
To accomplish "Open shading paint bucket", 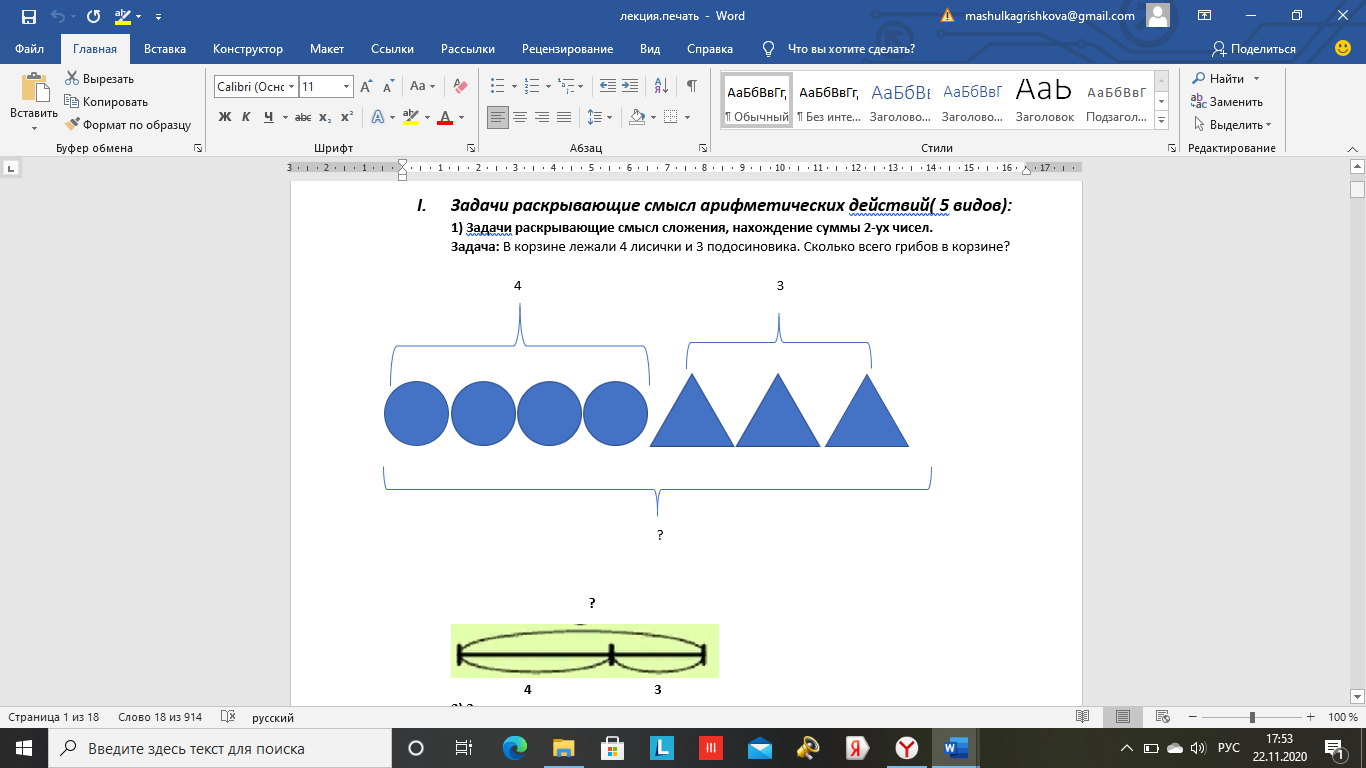I will 636,117.
